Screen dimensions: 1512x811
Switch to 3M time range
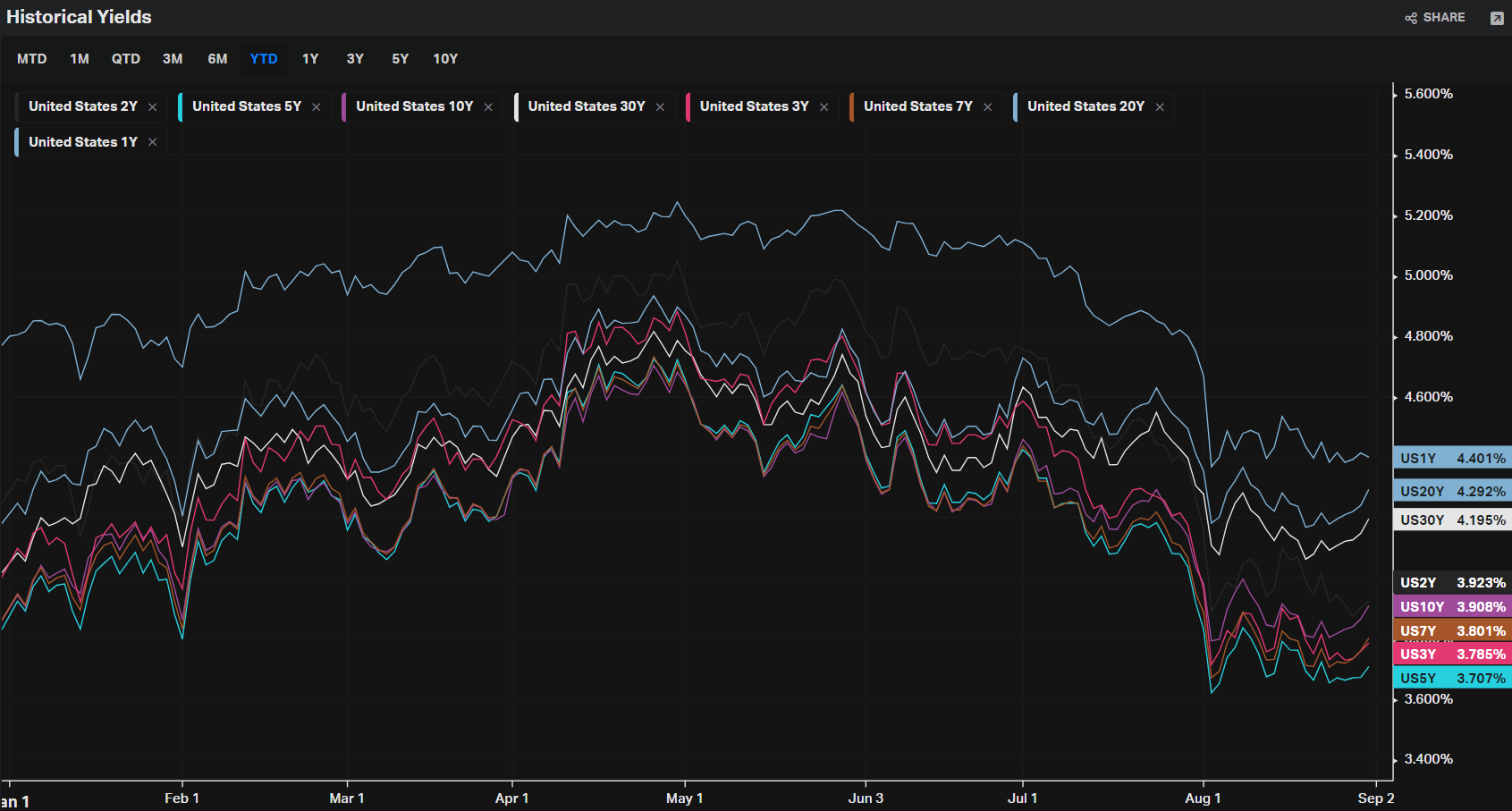173,59
